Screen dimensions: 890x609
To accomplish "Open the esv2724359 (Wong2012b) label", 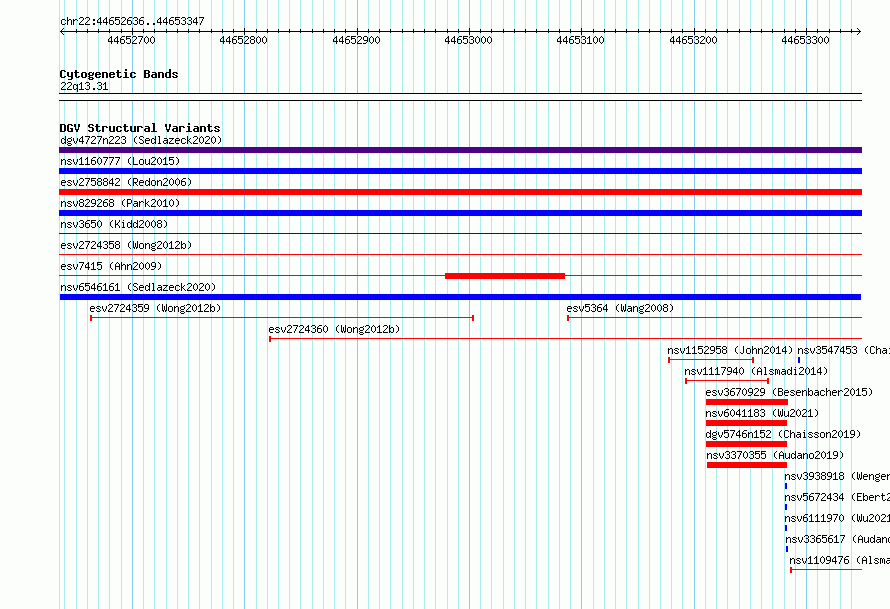I will point(155,308).
